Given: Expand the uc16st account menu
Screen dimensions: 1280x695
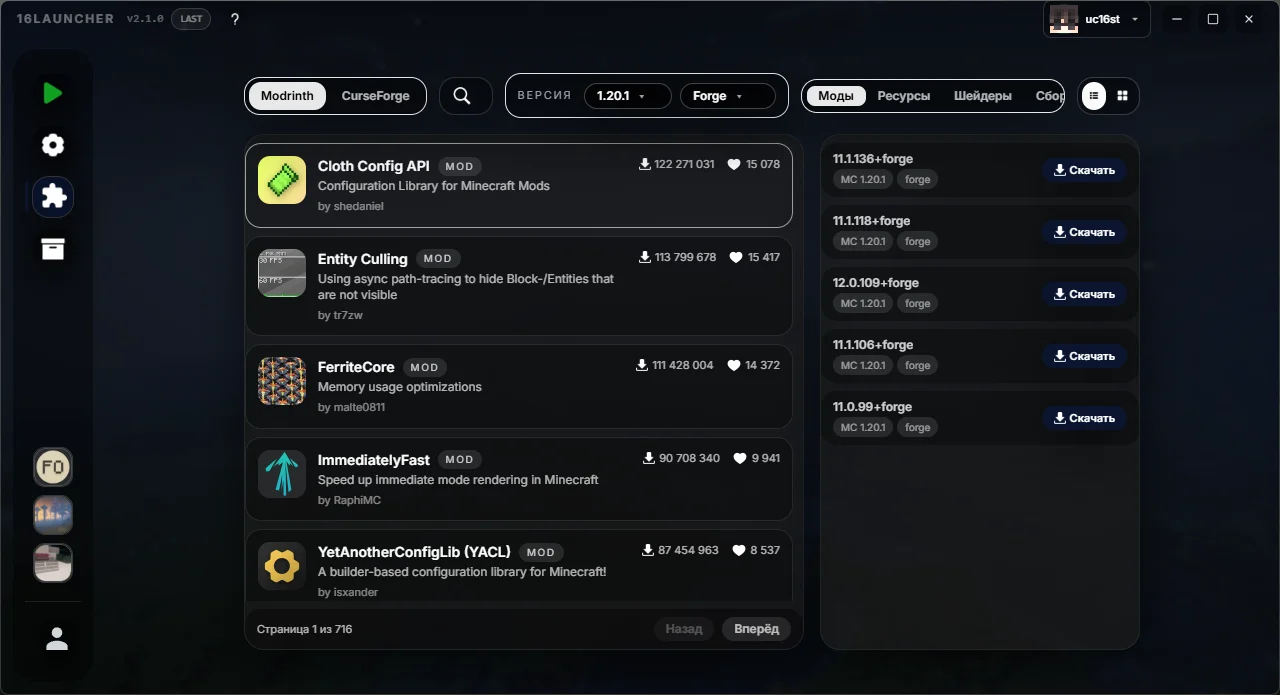Looking at the screenshot, I should [1097, 19].
